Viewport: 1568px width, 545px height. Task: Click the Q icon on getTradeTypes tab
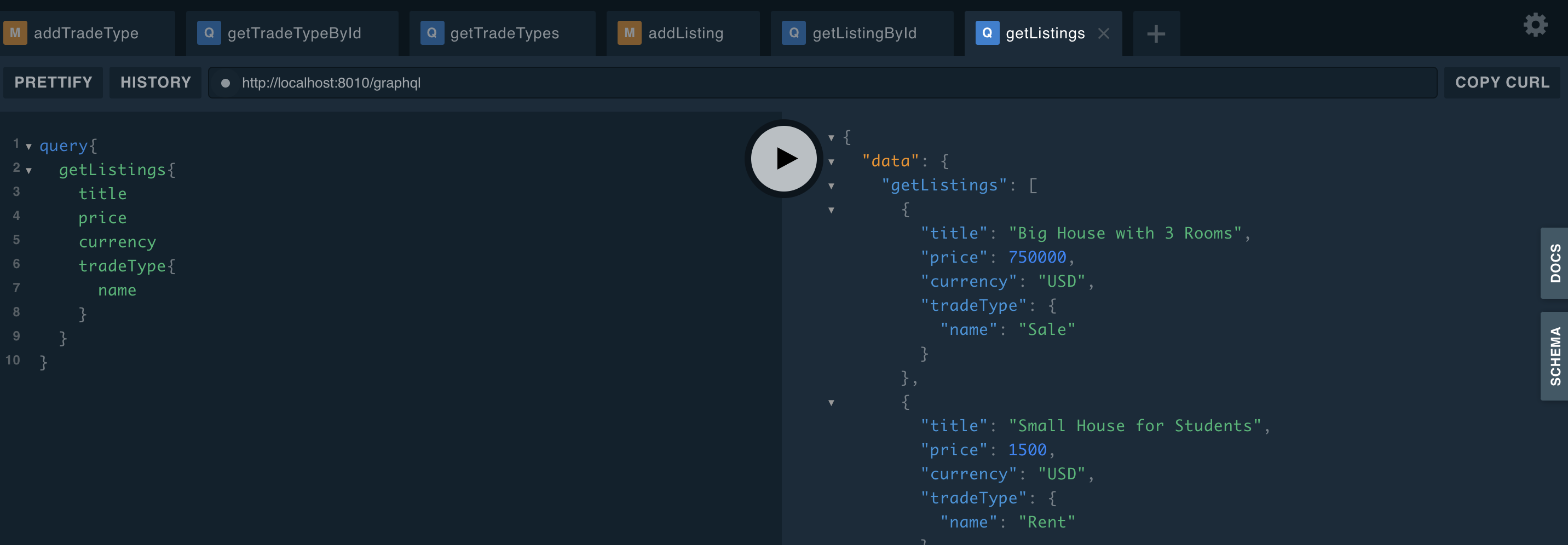pyautogui.click(x=431, y=33)
